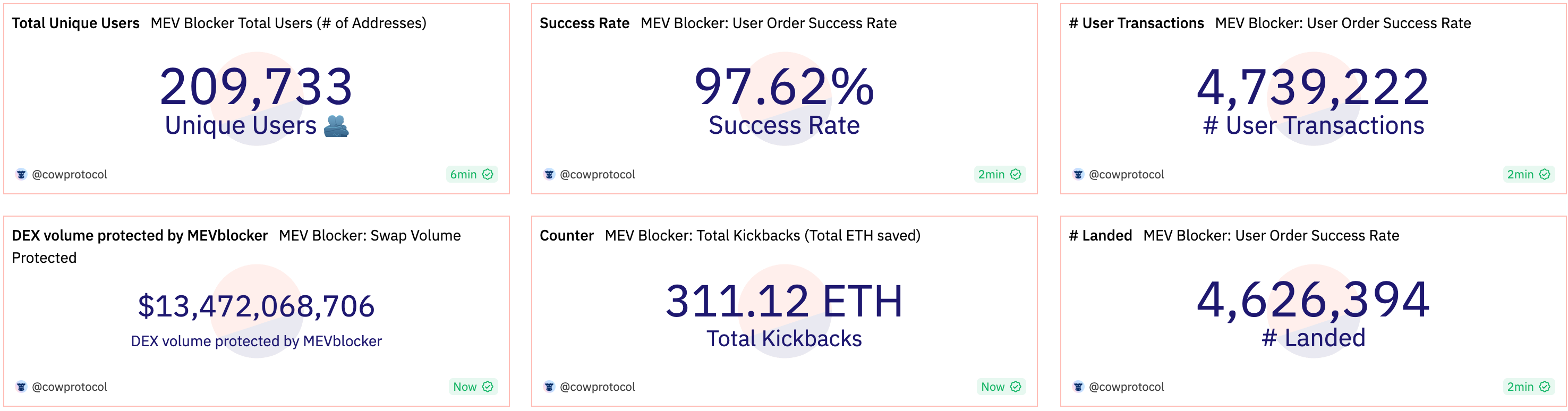The width and height of the screenshot is (1568, 411).
Task: Click cowprotocol avatar in Total Kickbacks card
Action: 549,387
